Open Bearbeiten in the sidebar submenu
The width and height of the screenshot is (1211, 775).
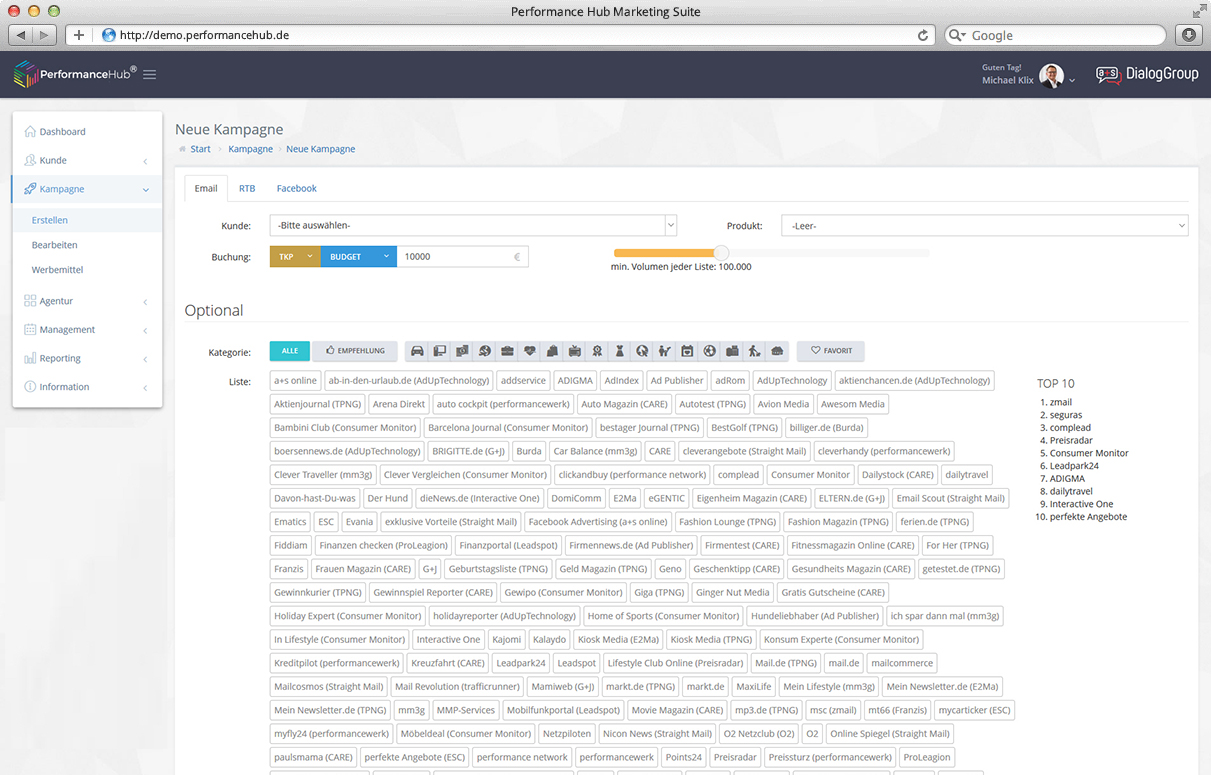[54, 245]
